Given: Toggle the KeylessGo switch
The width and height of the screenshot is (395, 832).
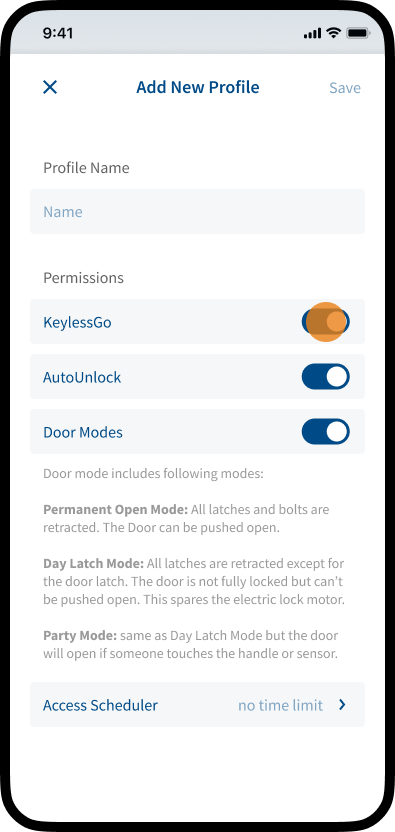Looking at the screenshot, I should pyautogui.click(x=325, y=322).
